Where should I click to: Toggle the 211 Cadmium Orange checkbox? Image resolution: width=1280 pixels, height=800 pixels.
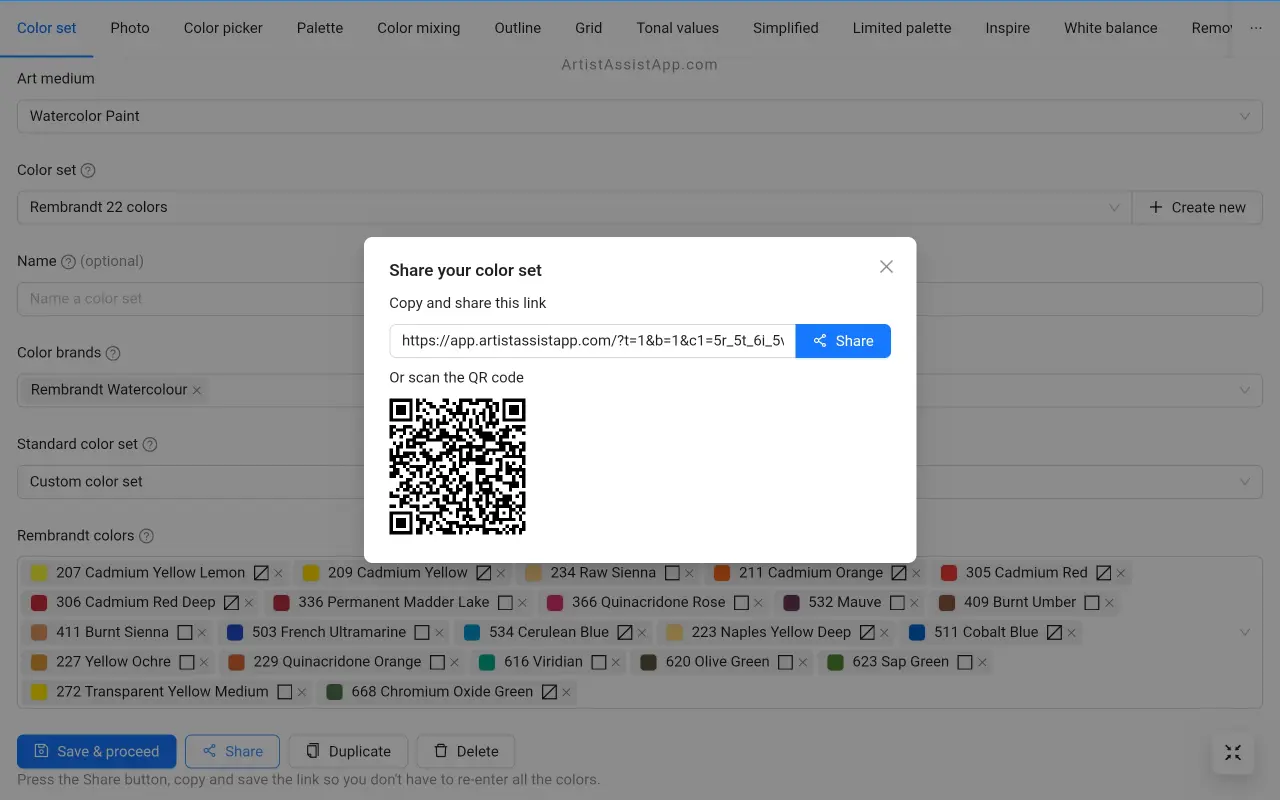click(899, 573)
